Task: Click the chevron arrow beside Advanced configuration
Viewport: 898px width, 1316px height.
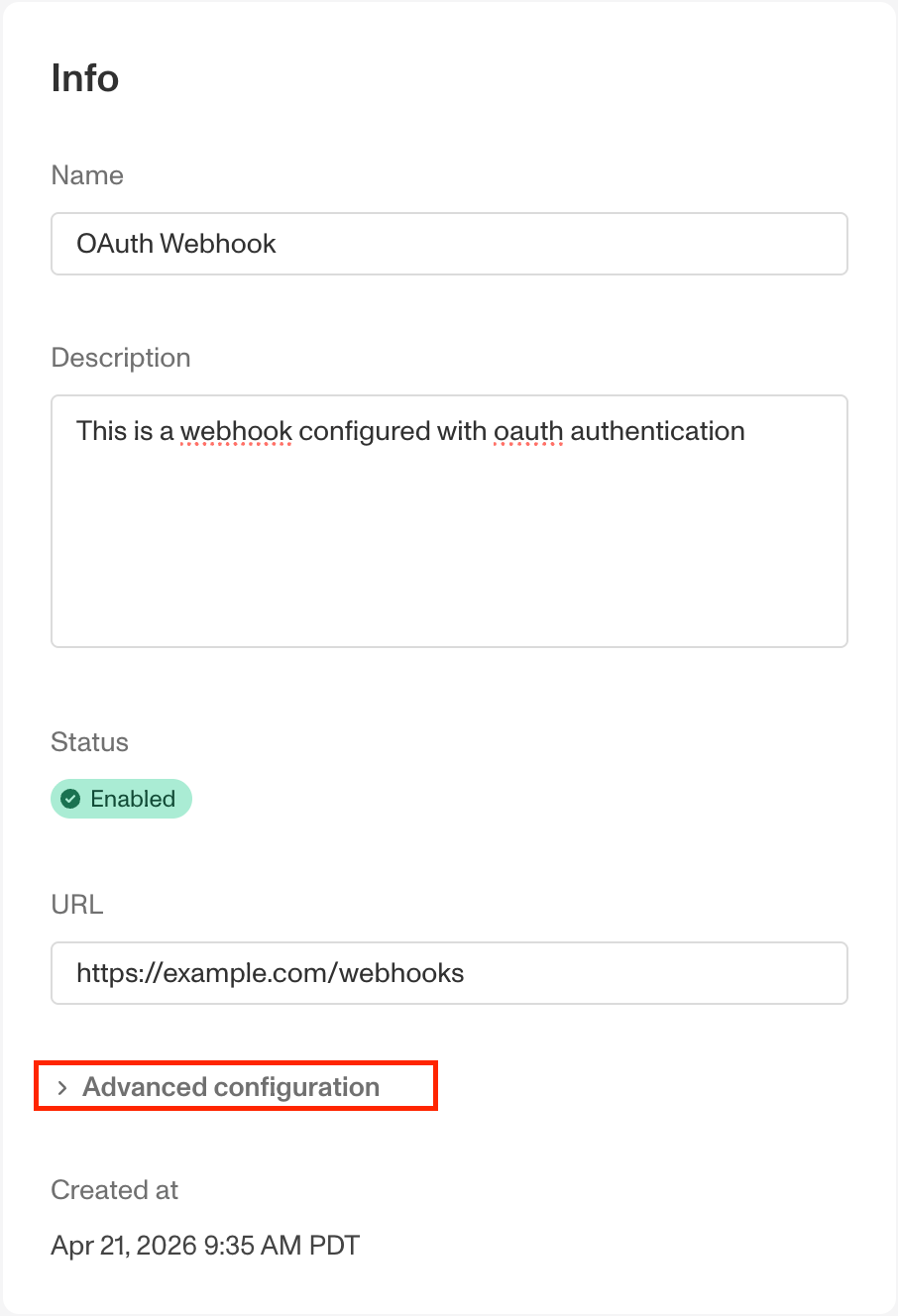Action: pyautogui.click(x=62, y=1087)
